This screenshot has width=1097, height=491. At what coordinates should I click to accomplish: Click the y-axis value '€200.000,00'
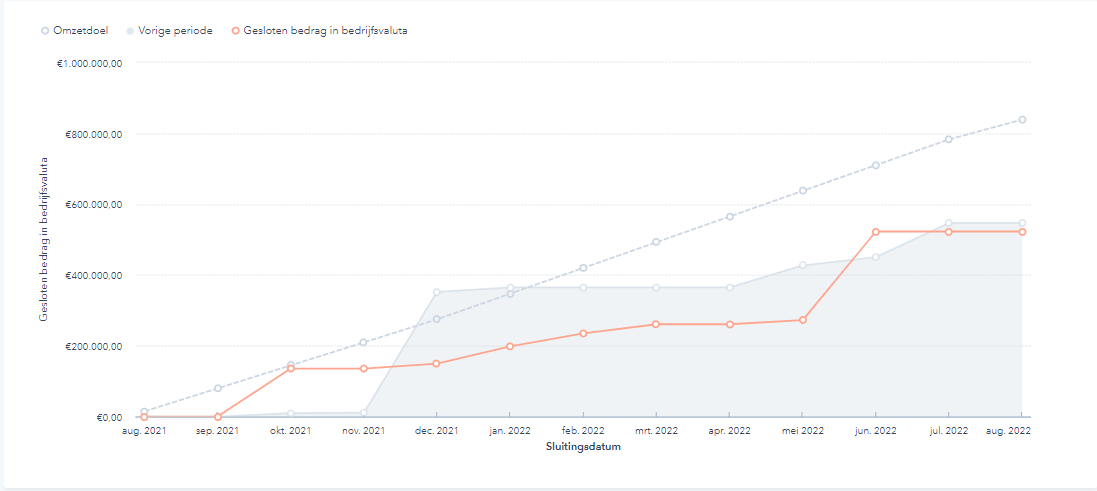(95, 347)
